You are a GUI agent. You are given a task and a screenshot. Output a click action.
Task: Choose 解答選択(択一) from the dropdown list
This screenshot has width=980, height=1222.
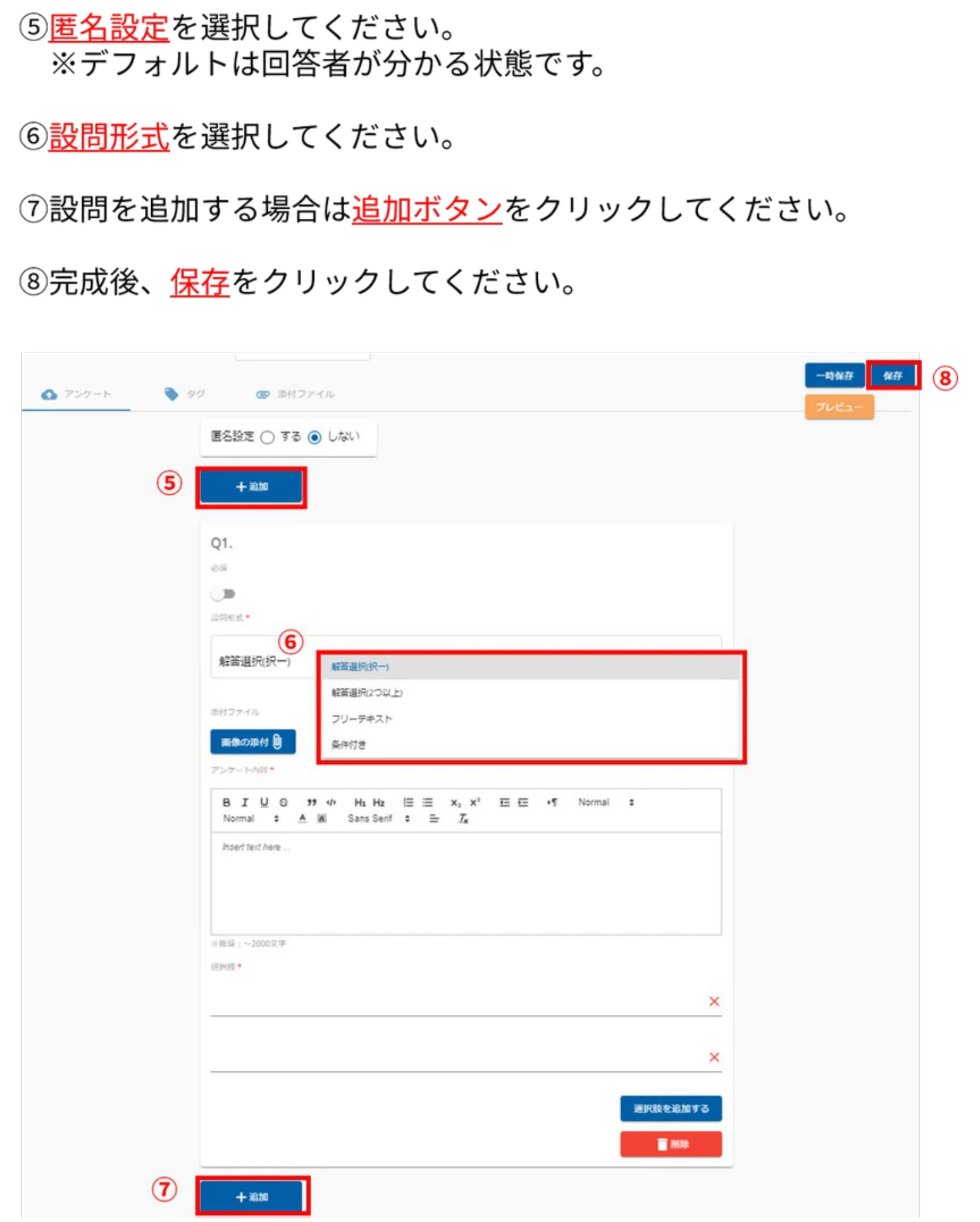pyautogui.click(x=530, y=666)
